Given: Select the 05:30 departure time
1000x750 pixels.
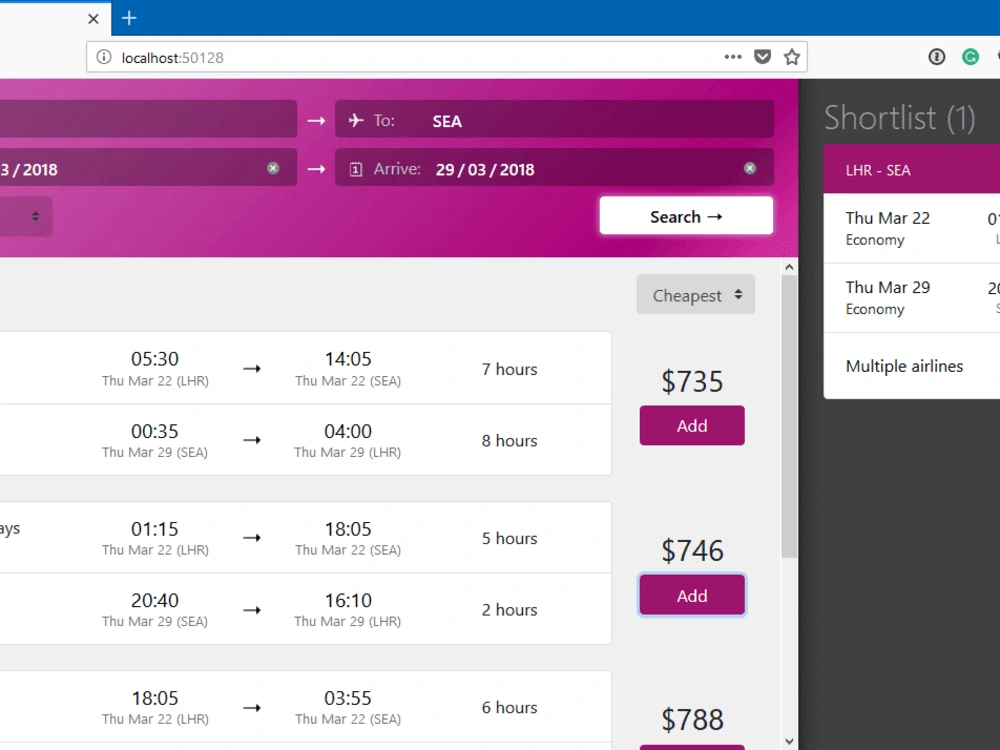Looking at the screenshot, I should click(x=155, y=359).
